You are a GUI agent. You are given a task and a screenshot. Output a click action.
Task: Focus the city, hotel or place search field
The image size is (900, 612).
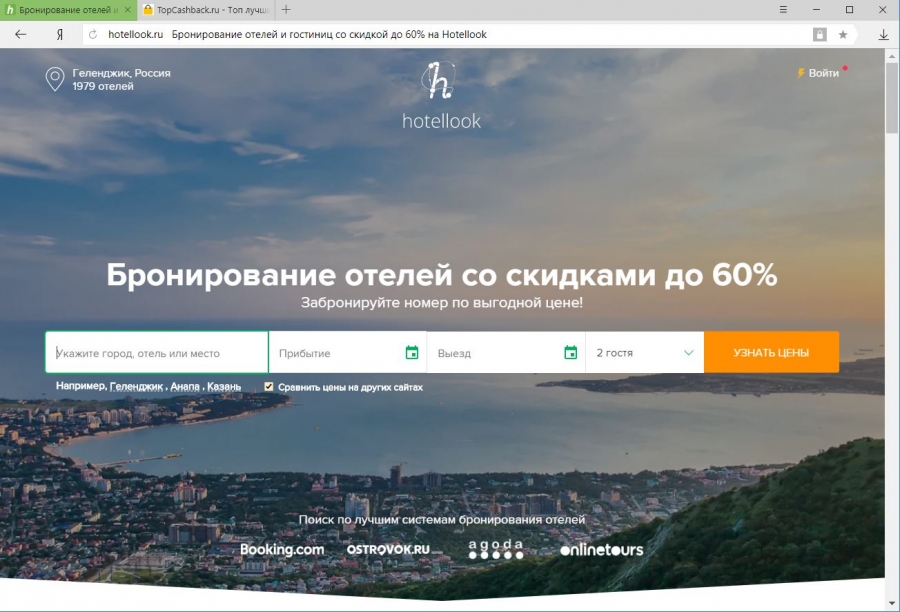pos(157,353)
